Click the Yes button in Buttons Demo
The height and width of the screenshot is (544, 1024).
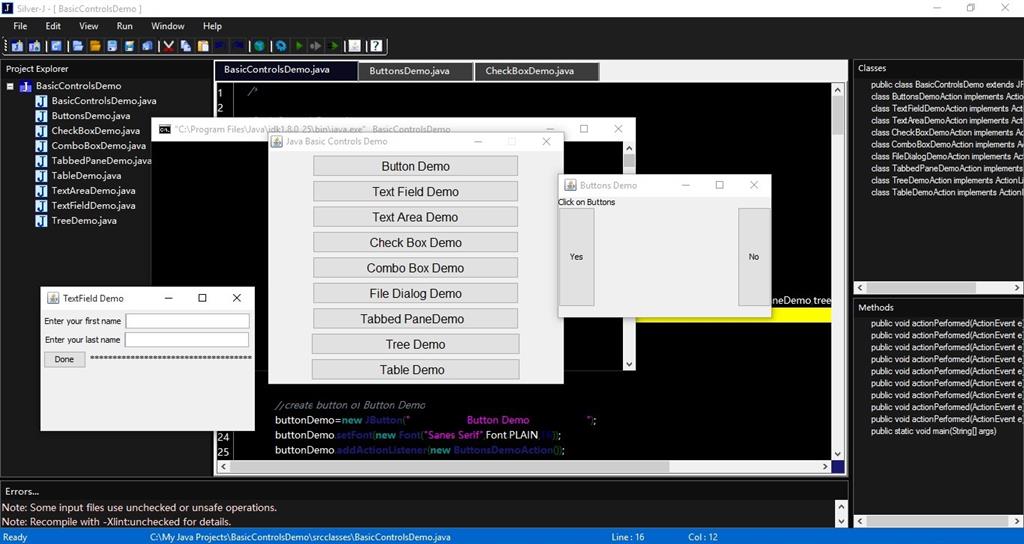[576, 257]
